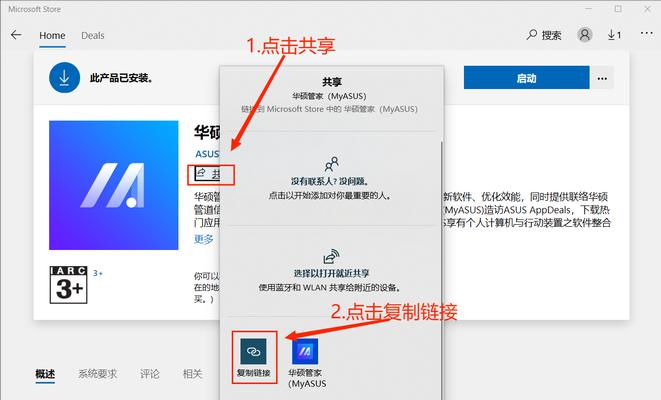Viewport: 661px width, 400px height.
Task: Close the Microsoft Store window
Action: (x=648, y=9)
